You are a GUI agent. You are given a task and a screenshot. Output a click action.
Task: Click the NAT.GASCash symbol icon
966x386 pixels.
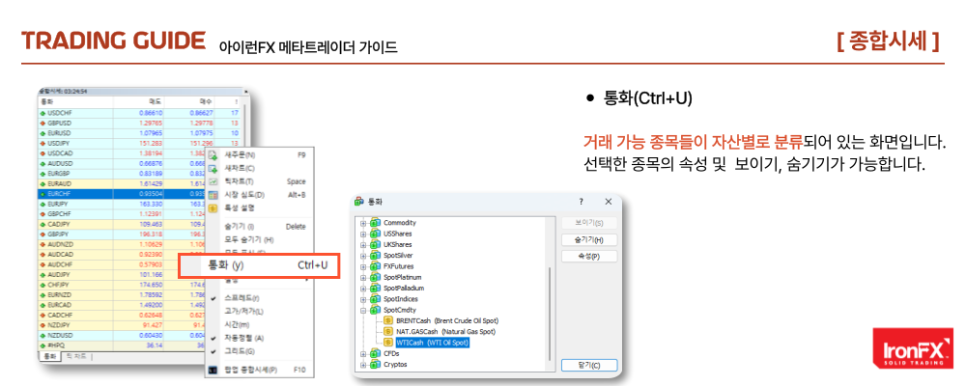click(388, 331)
